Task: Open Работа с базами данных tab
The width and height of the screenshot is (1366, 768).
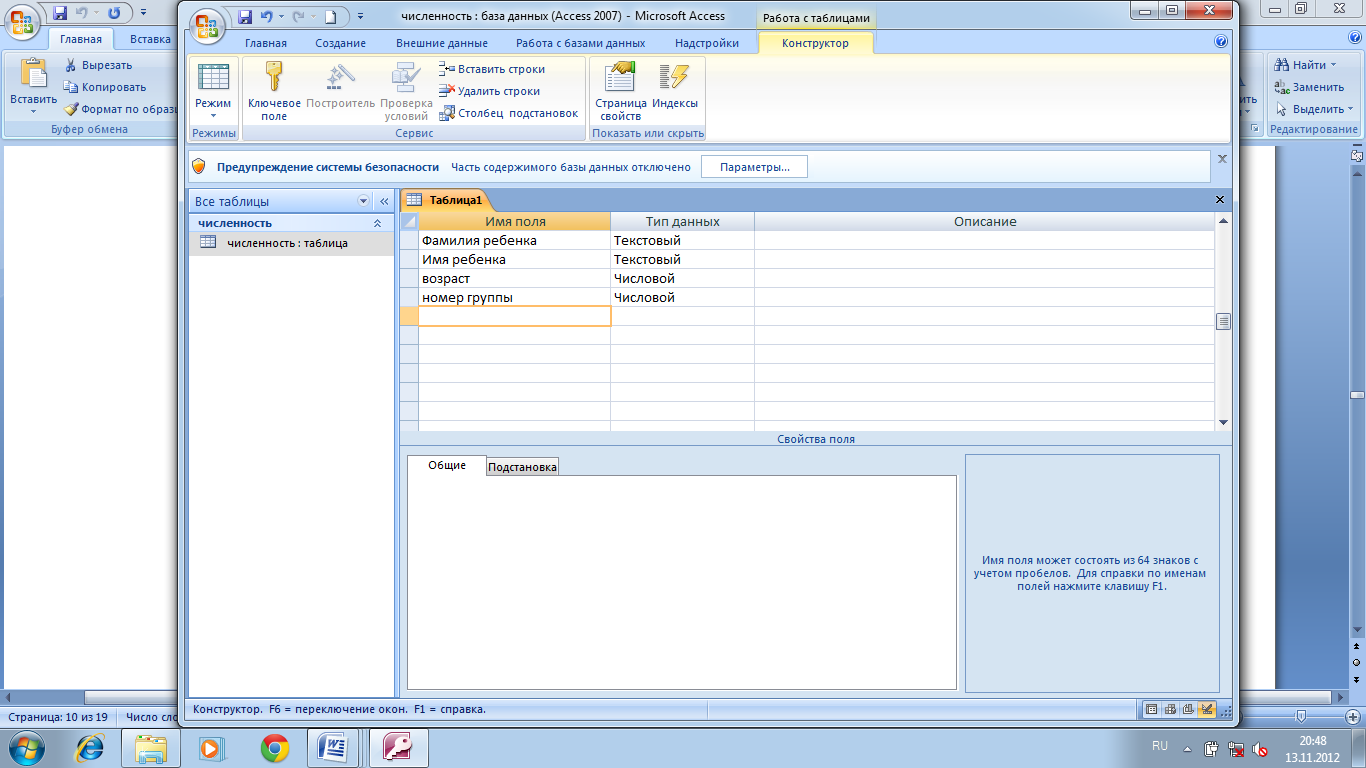Action: 580,43
